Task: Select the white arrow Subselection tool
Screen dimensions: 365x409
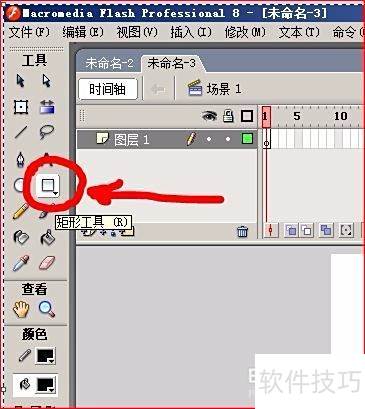Action: click(46, 81)
